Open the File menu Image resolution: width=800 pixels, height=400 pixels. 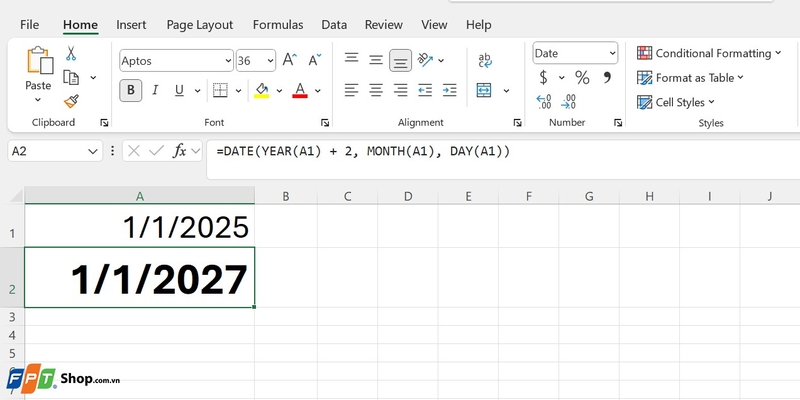[x=29, y=24]
